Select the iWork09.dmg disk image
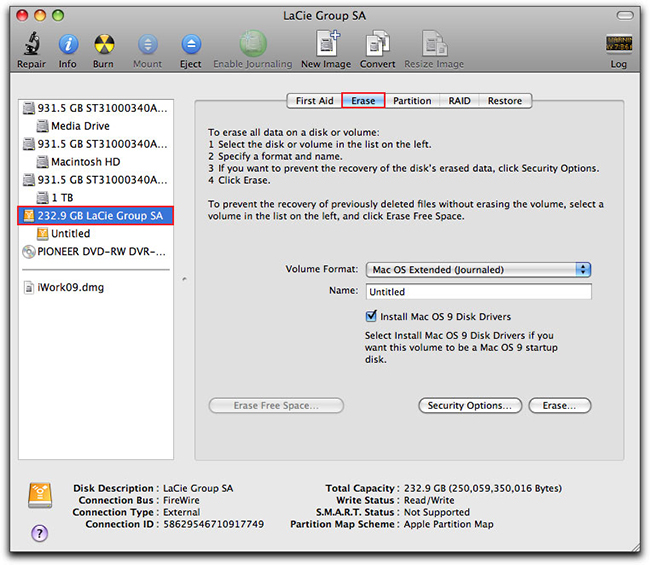 click(x=96, y=287)
